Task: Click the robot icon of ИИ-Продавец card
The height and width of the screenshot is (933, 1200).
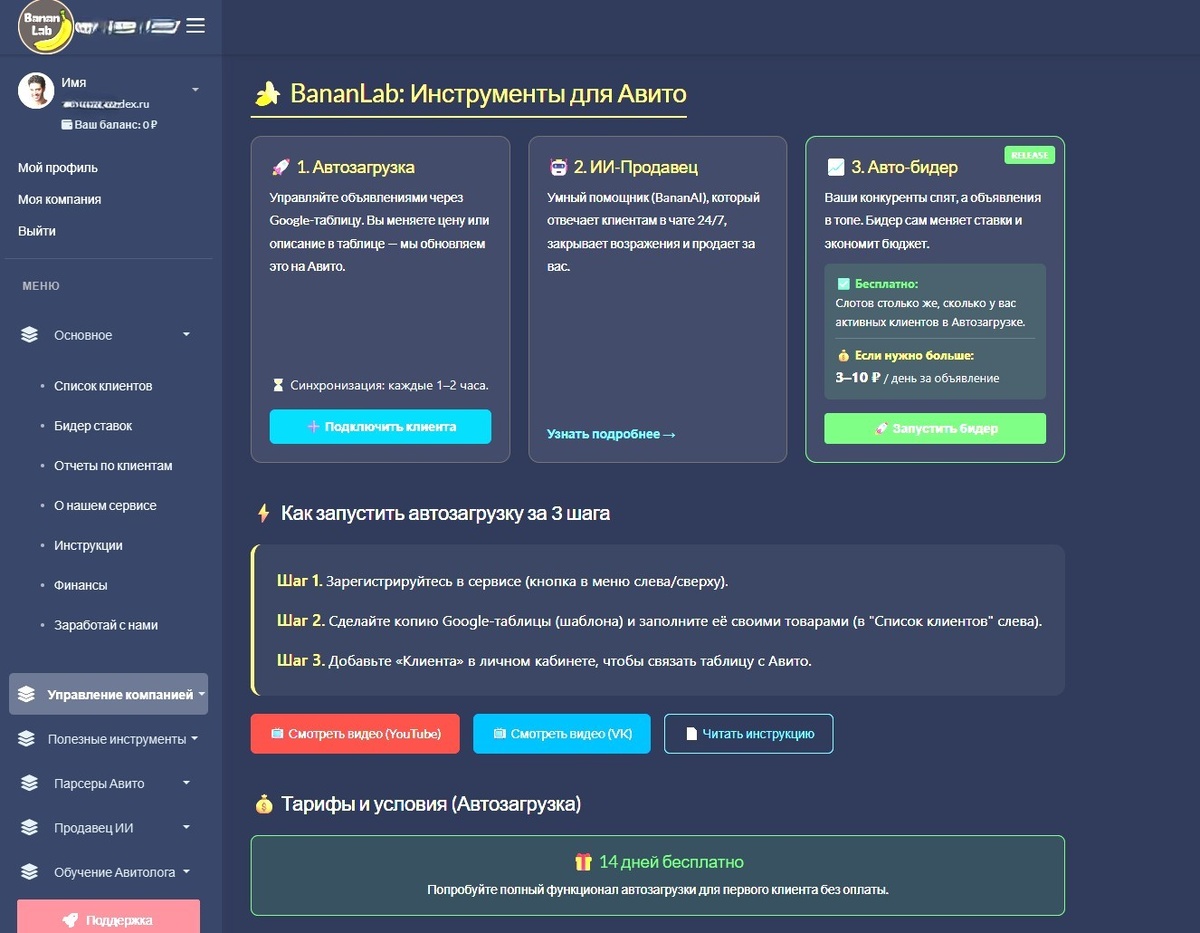Action: pos(558,167)
